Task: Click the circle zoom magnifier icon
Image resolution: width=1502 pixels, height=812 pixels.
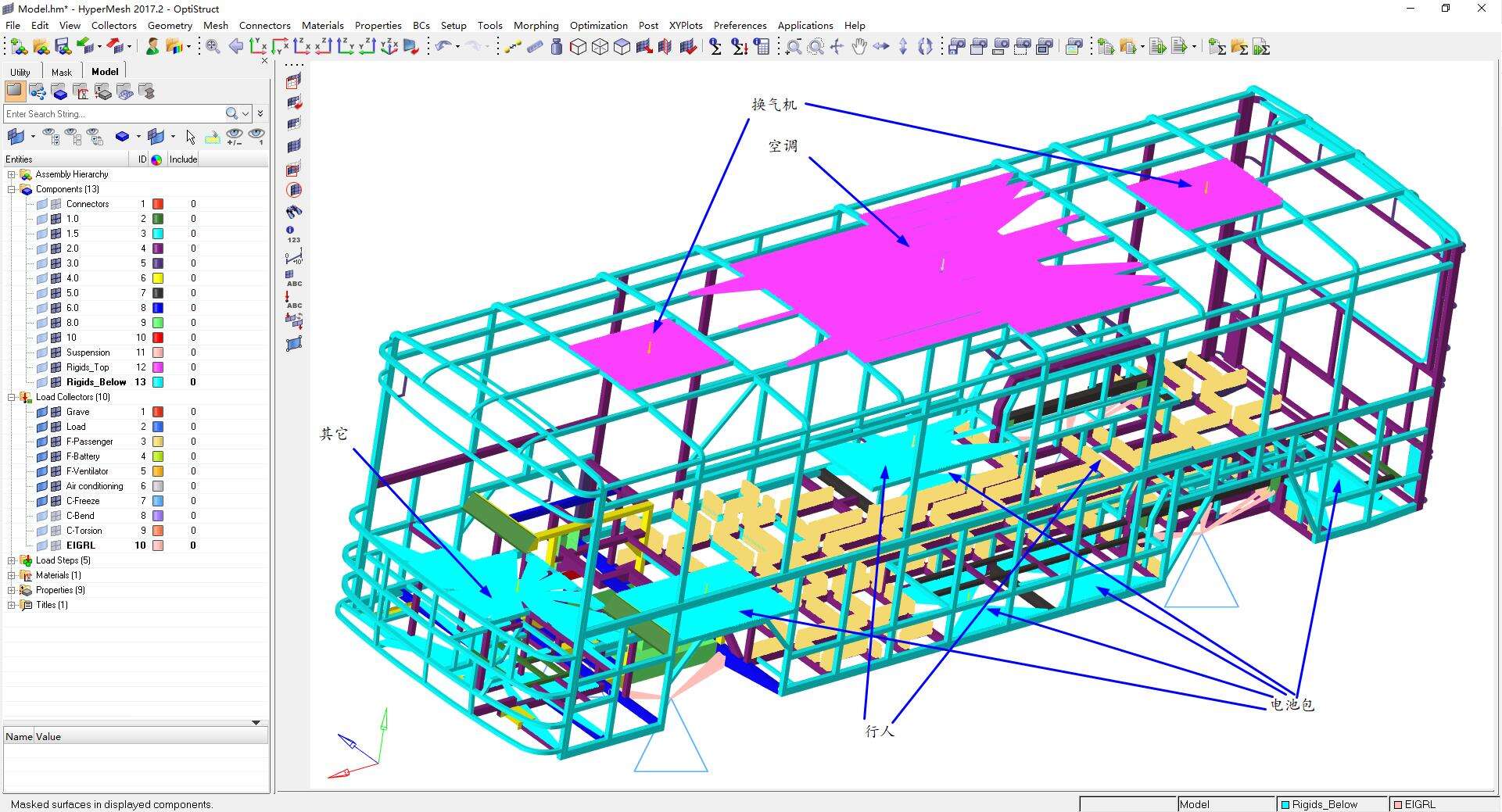Action: pos(816,48)
